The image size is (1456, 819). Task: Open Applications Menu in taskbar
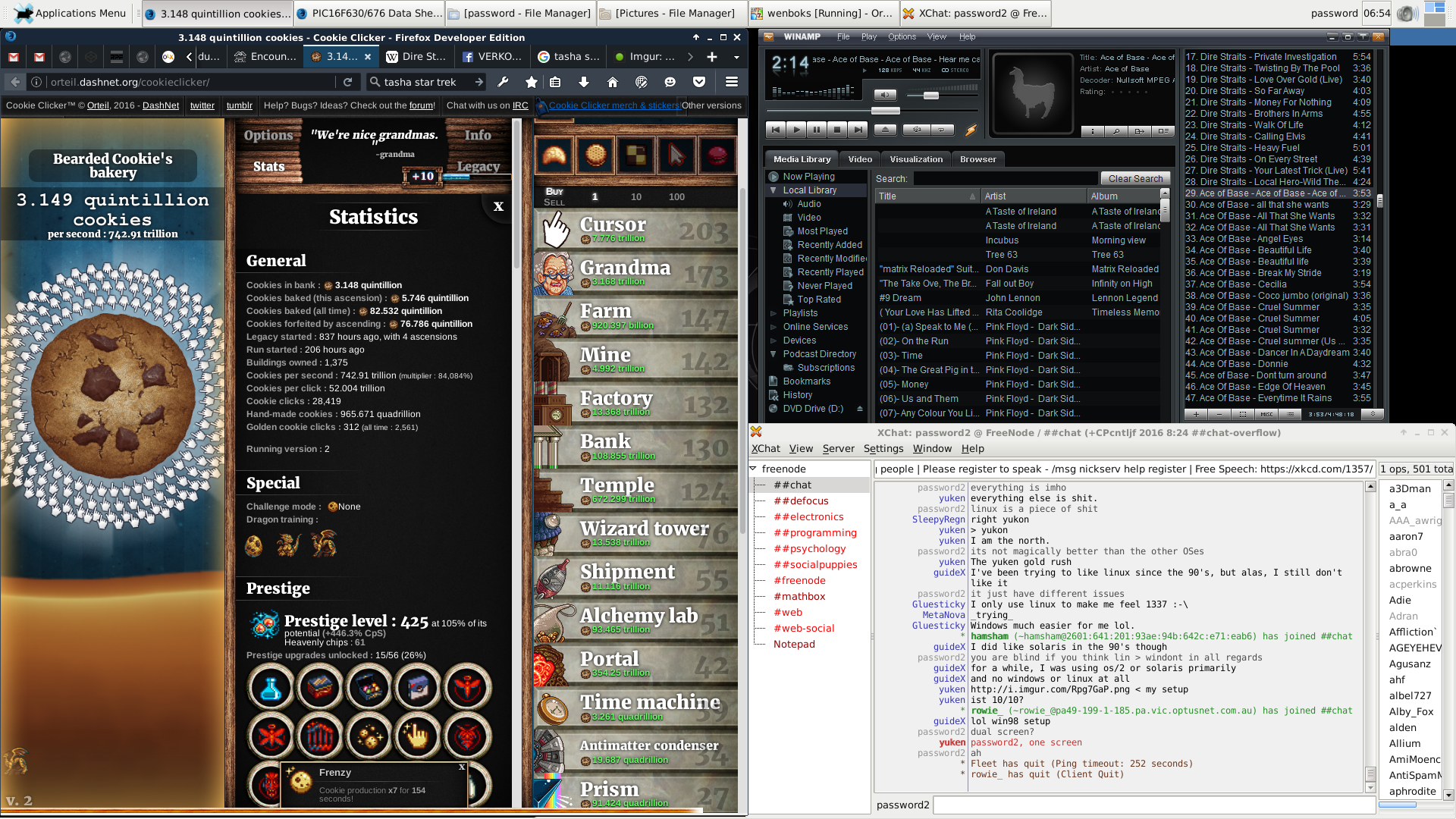pyautogui.click(x=71, y=13)
